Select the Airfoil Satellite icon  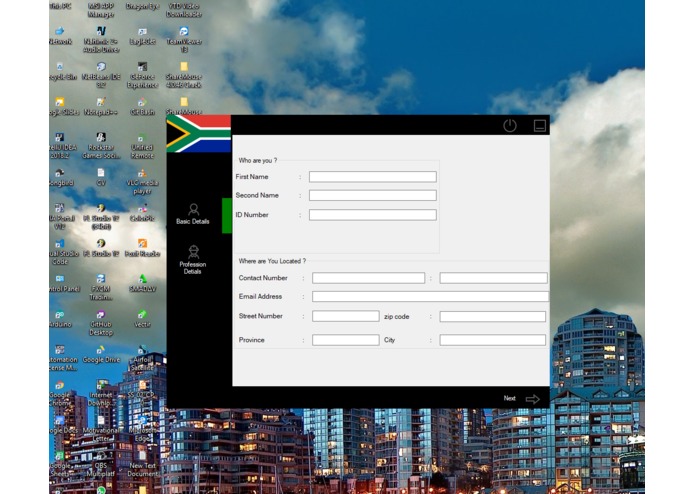(142, 358)
